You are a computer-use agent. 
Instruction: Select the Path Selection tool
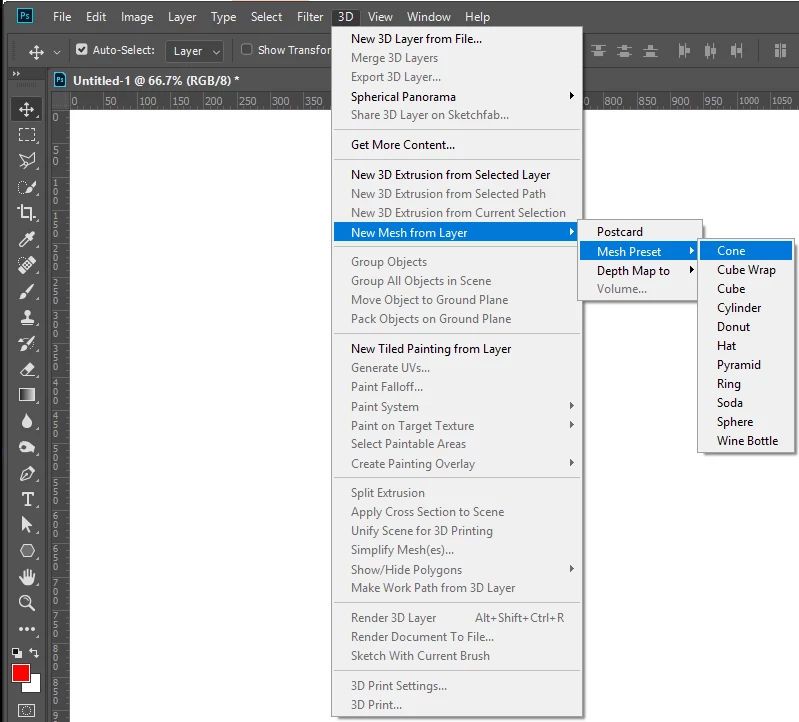click(x=26, y=525)
